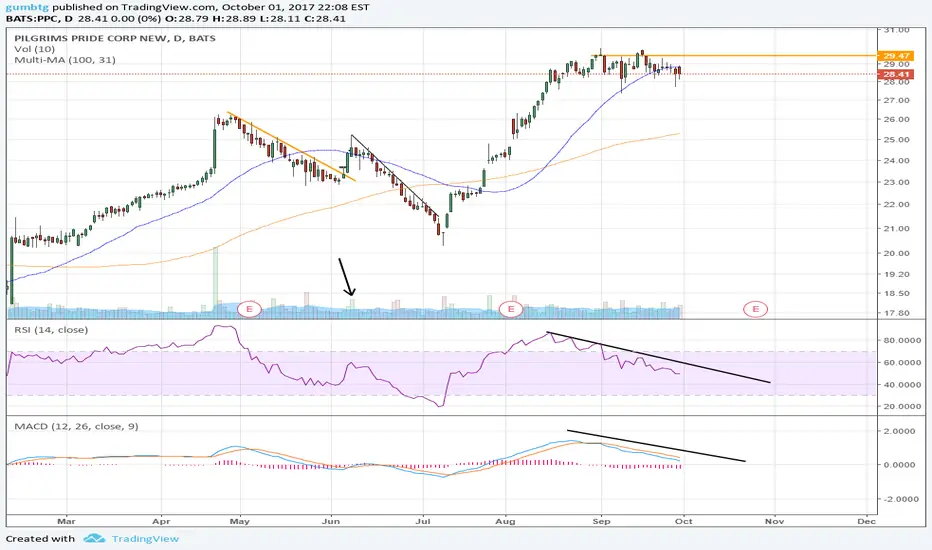Screen dimensions: 932x550
Task: Click the Jun label on time axis
Action: pos(330,521)
